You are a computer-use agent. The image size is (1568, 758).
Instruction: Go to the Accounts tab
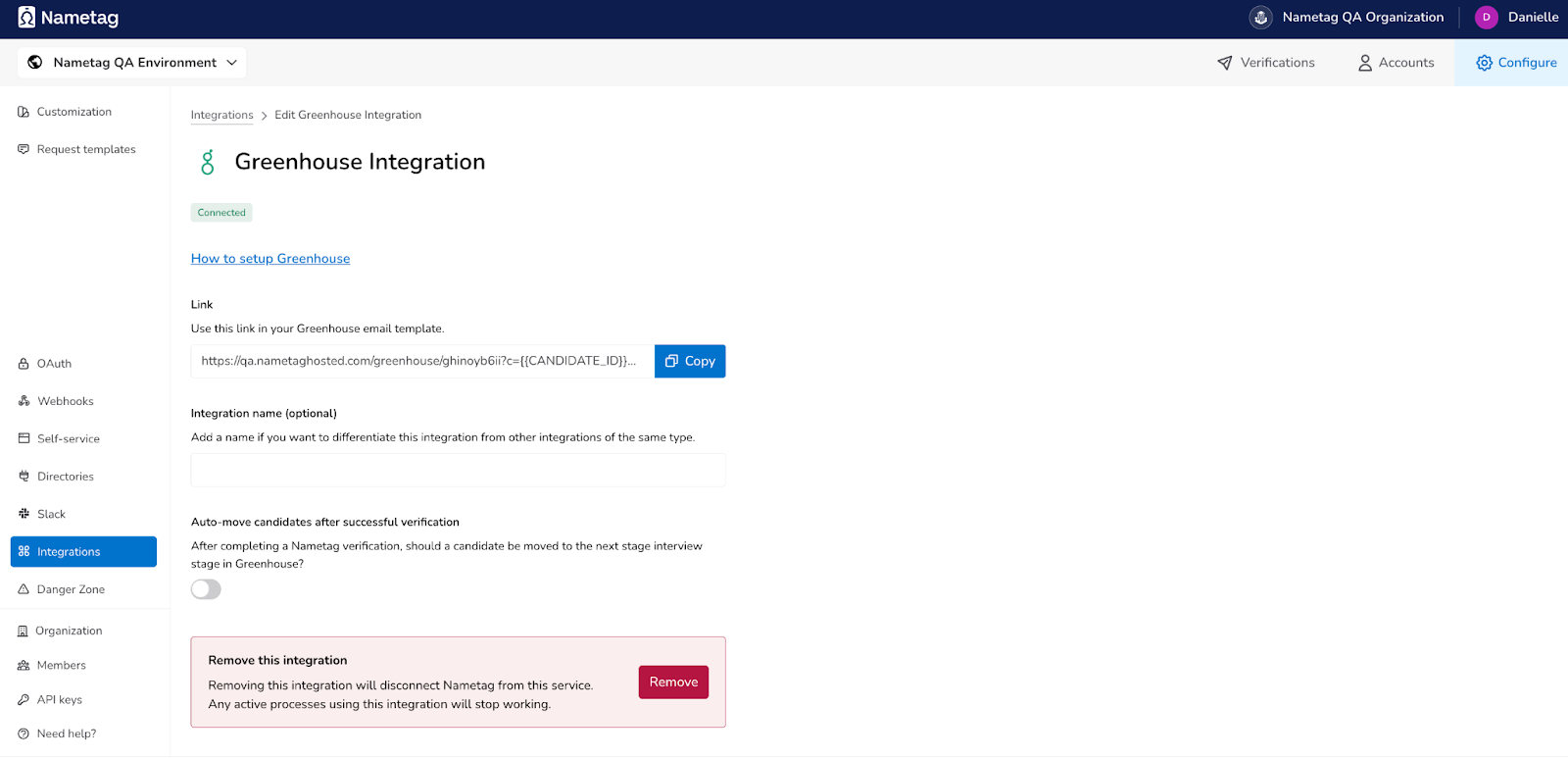click(x=1396, y=63)
